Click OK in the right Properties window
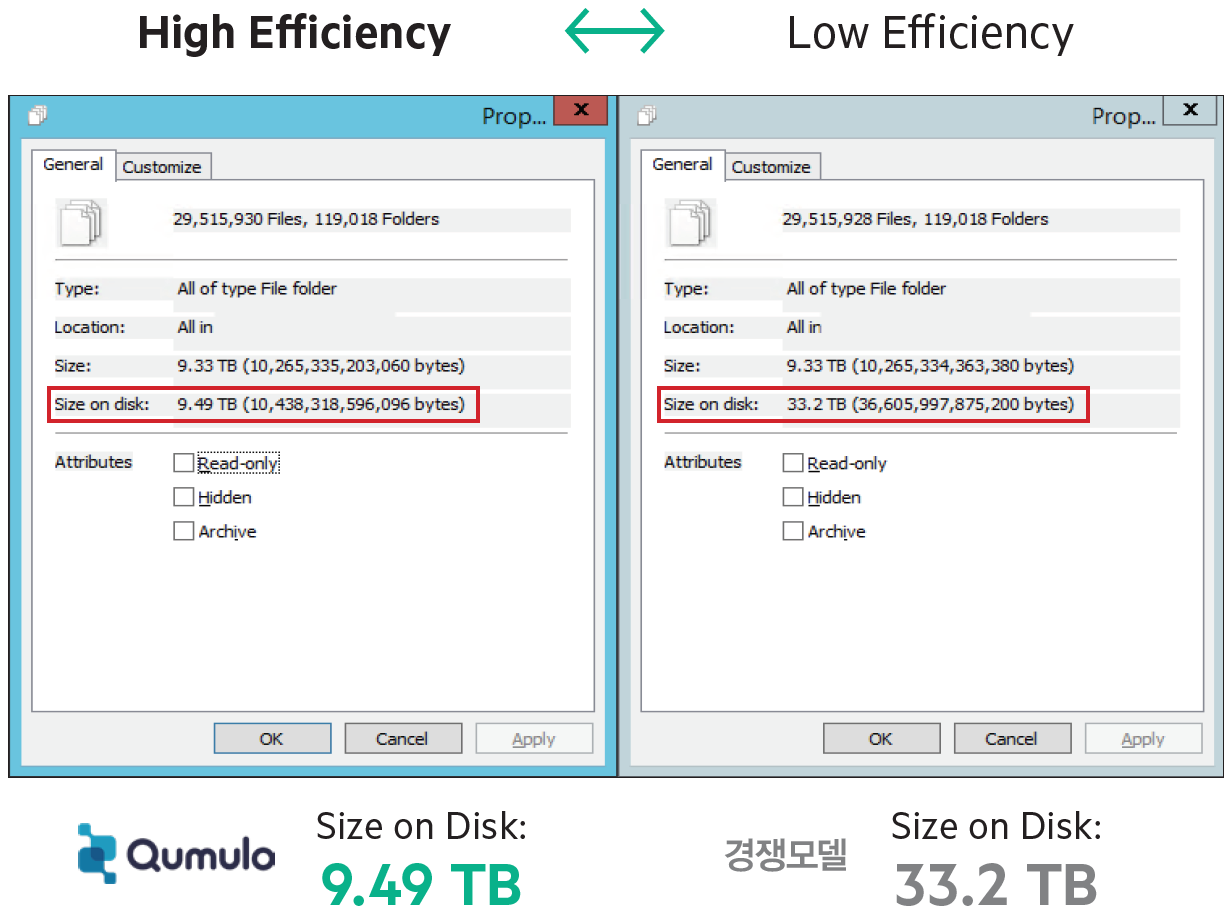 [881, 739]
